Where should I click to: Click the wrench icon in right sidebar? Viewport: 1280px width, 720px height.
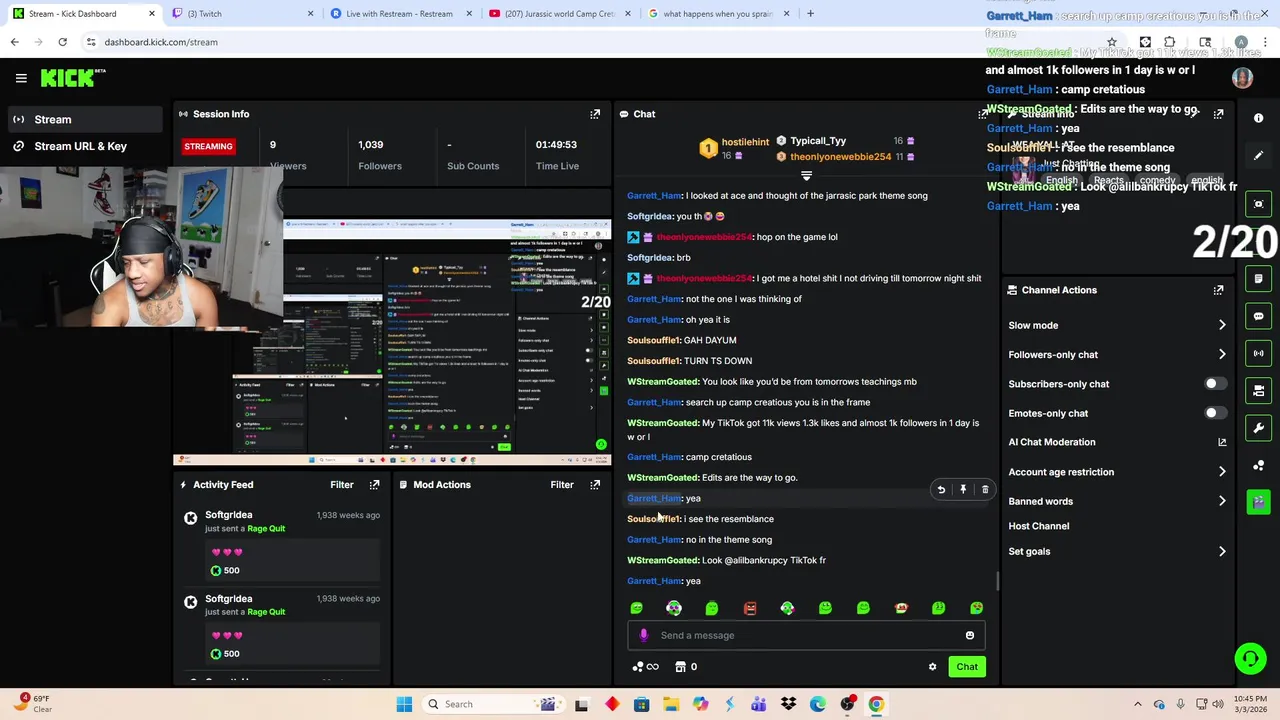click(x=1259, y=428)
